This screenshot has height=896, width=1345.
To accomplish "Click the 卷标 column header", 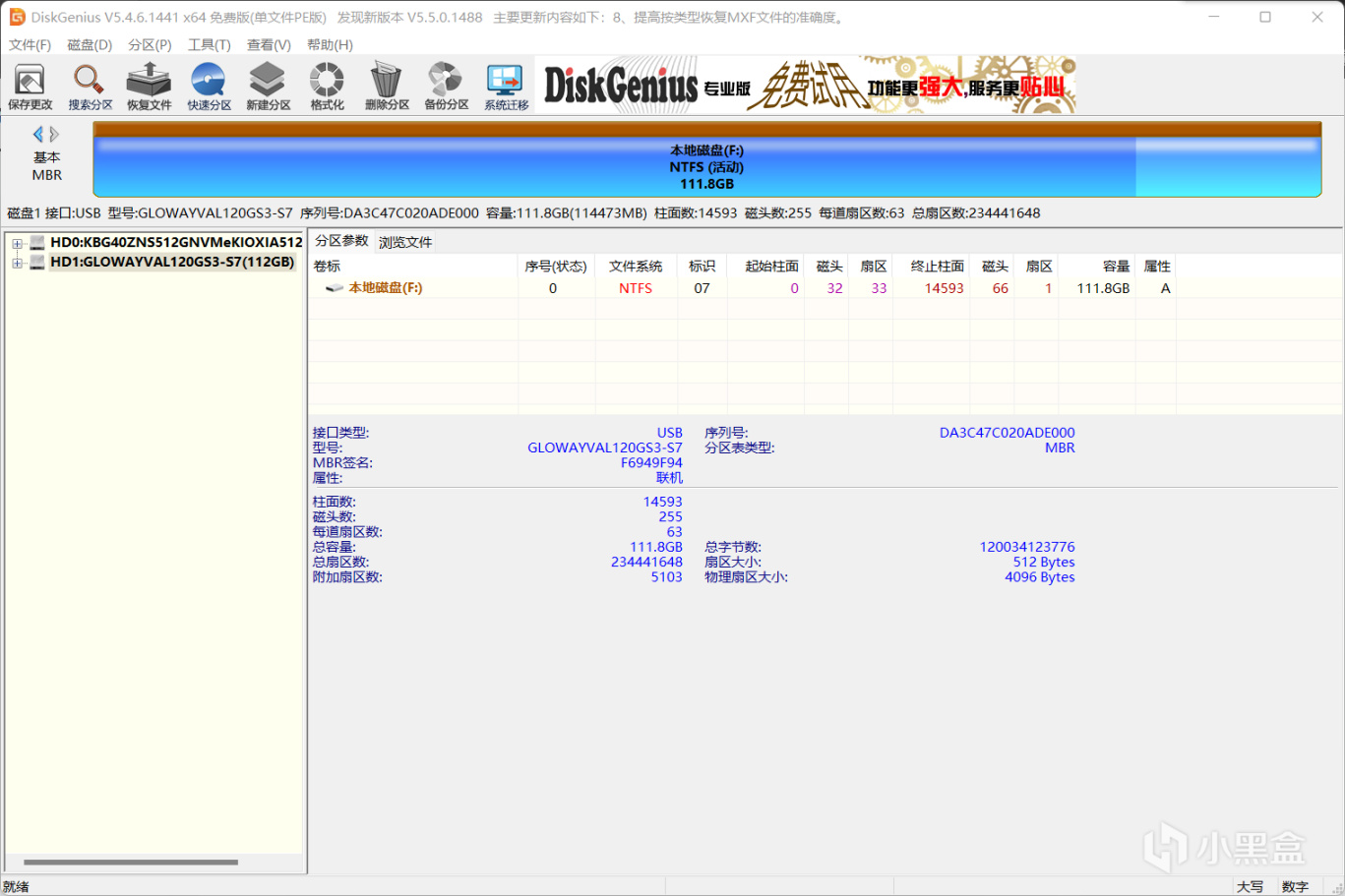I will (x=413, y=267).
